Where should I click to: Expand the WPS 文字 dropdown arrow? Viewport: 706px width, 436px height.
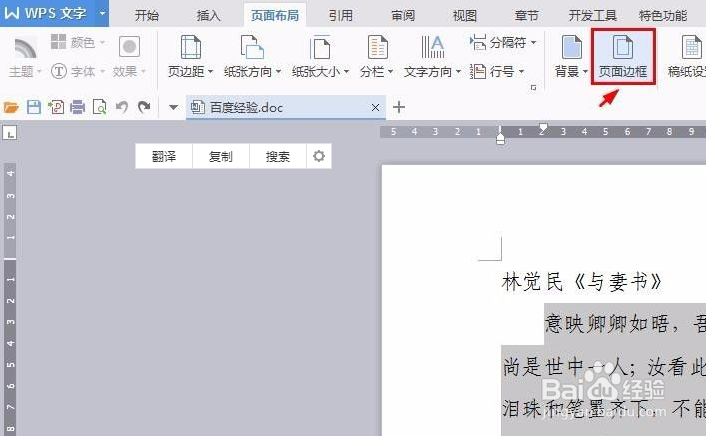pos(103,13)
